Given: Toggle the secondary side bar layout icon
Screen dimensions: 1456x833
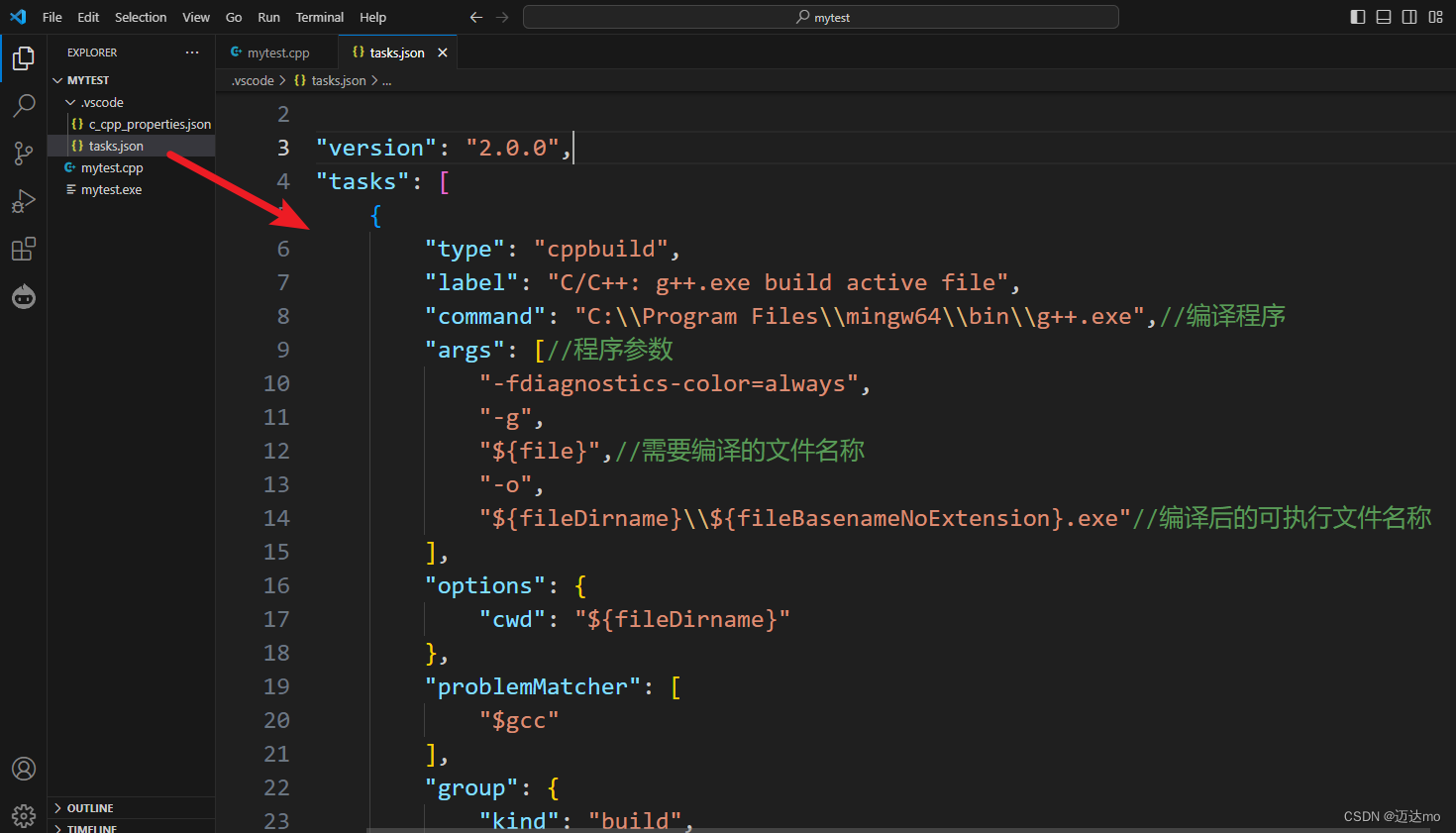Looking at the screenshot, I should [1409, 17].
